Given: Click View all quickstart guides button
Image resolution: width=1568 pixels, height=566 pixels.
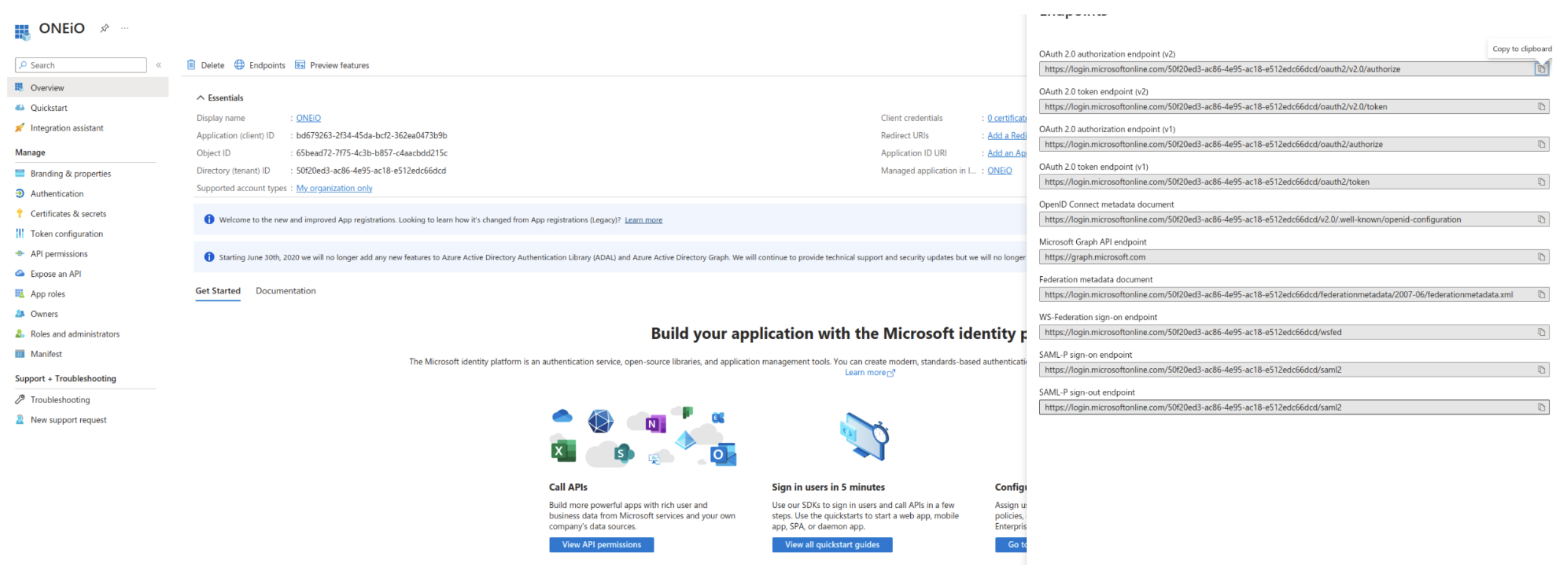Looking at the screenshot, I should [x=831, y=545].
